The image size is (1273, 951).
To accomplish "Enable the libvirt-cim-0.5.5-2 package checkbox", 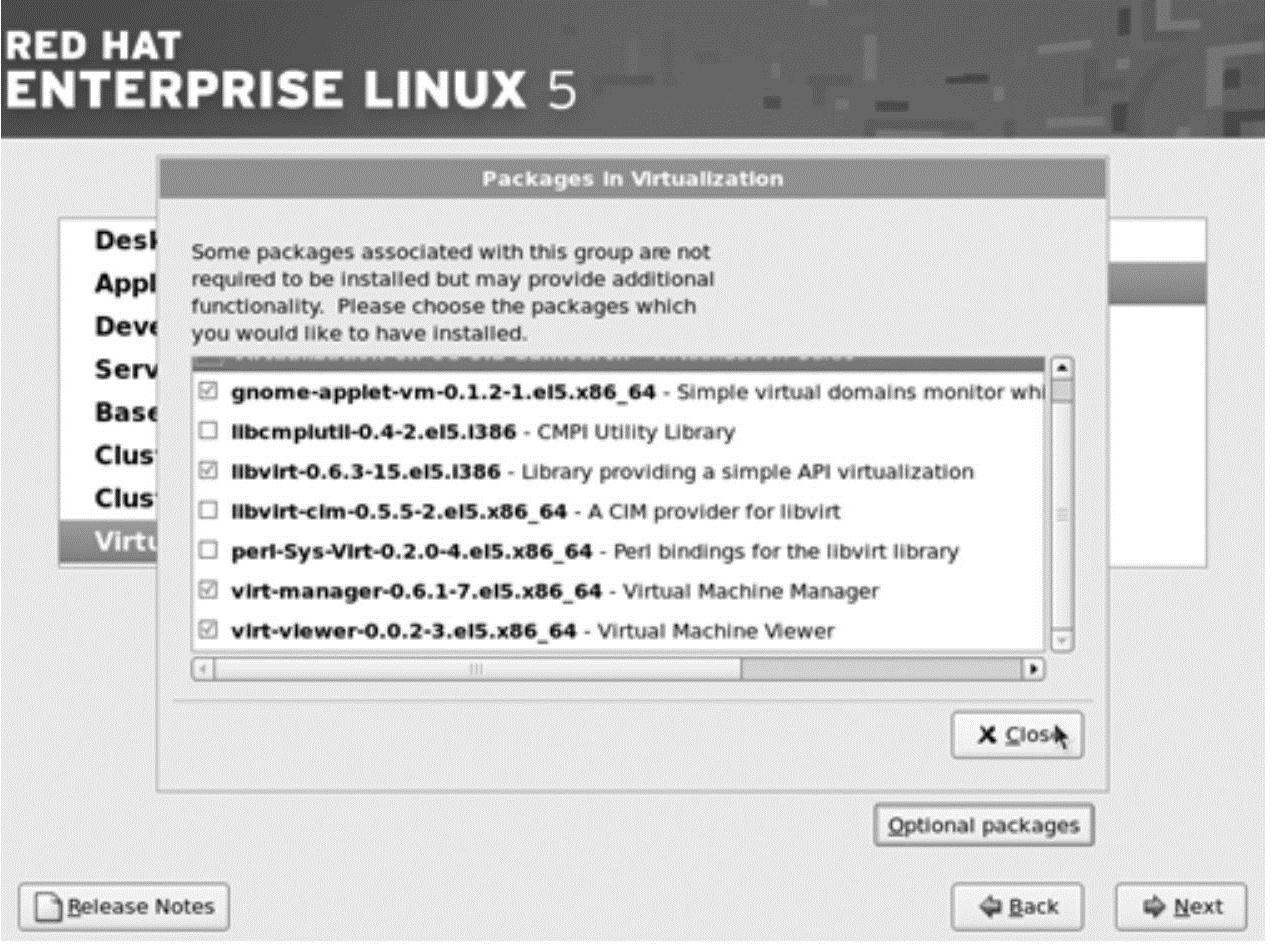I will [208, 511].
